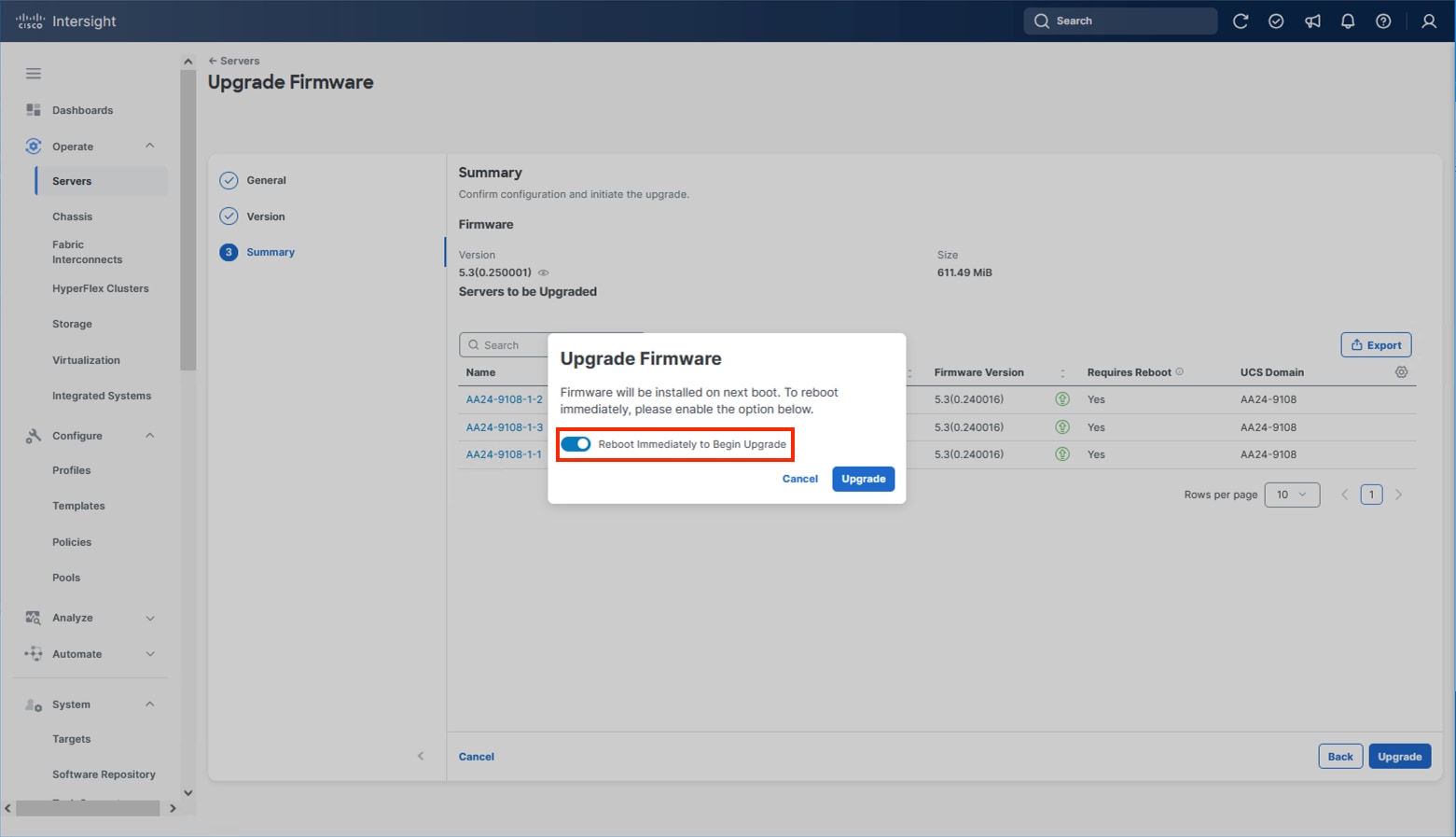Viewport: 1456px width, 837px height.
Task: Expand the Analyze section chevron
Action: point(150,618)
